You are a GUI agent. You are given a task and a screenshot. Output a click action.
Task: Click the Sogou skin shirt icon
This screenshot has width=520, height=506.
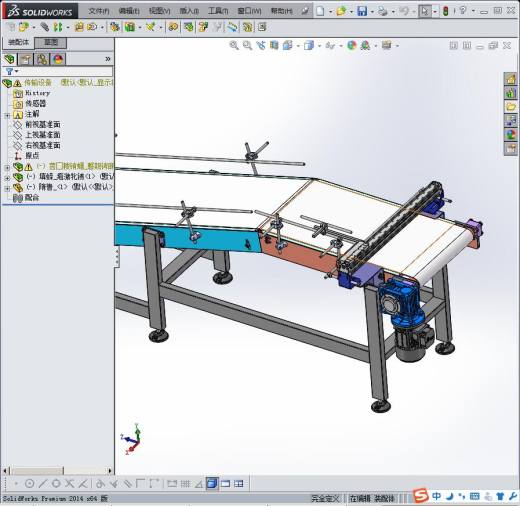tap(500, 496)
